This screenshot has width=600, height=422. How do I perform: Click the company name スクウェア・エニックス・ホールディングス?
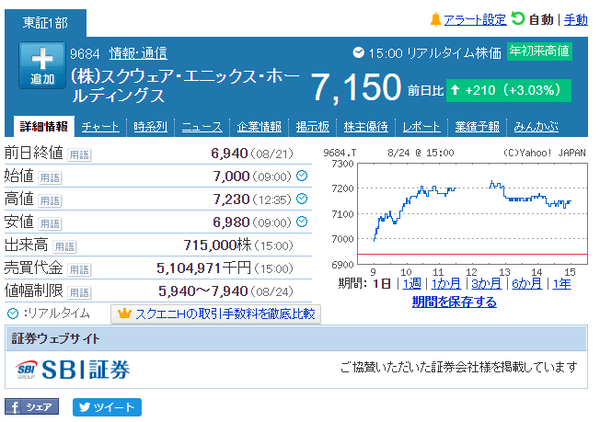tap(185, 86)
